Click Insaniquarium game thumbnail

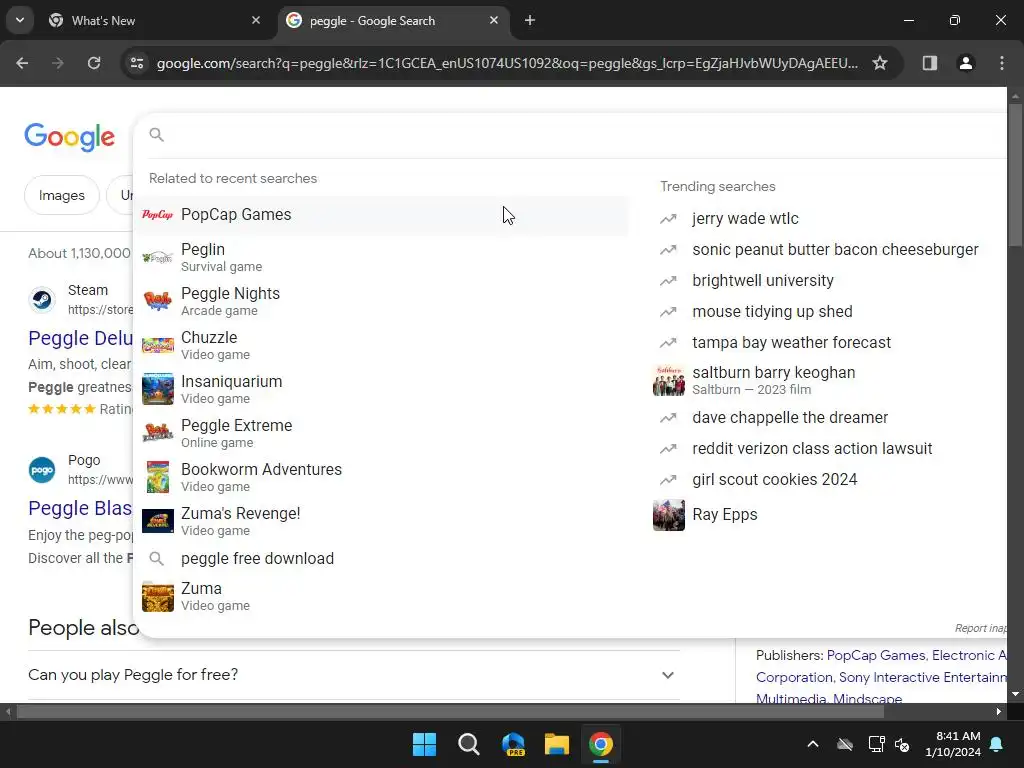tap(157, 389)
